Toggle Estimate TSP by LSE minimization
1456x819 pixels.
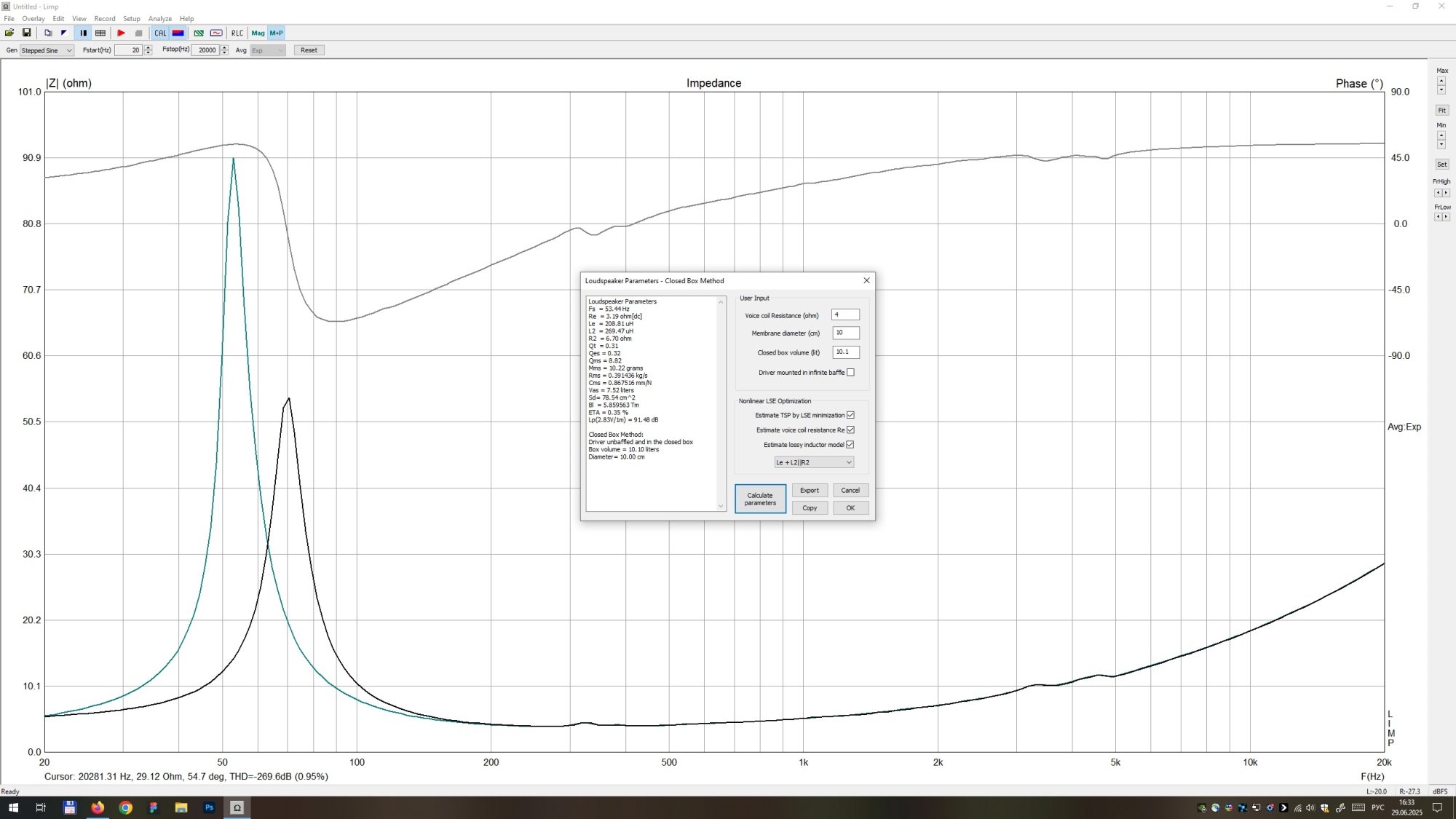pos(850,415)
